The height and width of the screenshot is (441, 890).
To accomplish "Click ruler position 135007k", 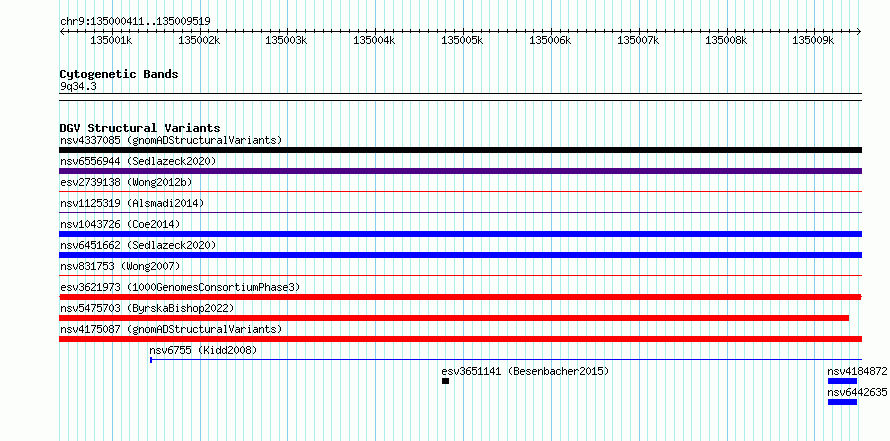I will [x=638, y=40].
